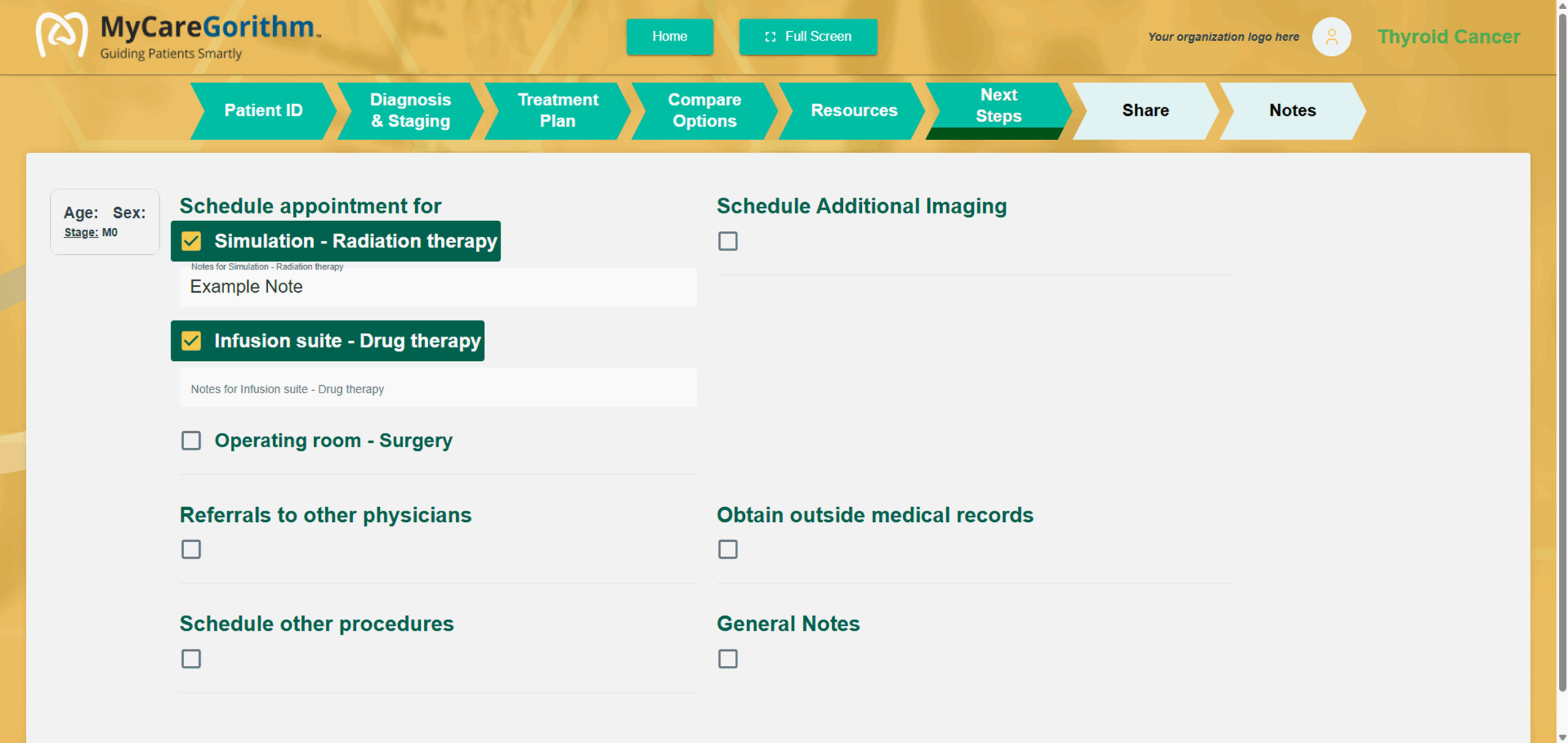This screenshot has width=1568, height=743.
Task: Click scrollbar up arrow at top
Action: [1562, 5]
